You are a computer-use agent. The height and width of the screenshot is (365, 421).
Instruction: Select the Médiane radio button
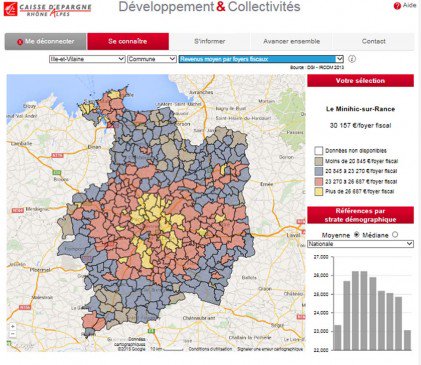(x=395, y=235)
